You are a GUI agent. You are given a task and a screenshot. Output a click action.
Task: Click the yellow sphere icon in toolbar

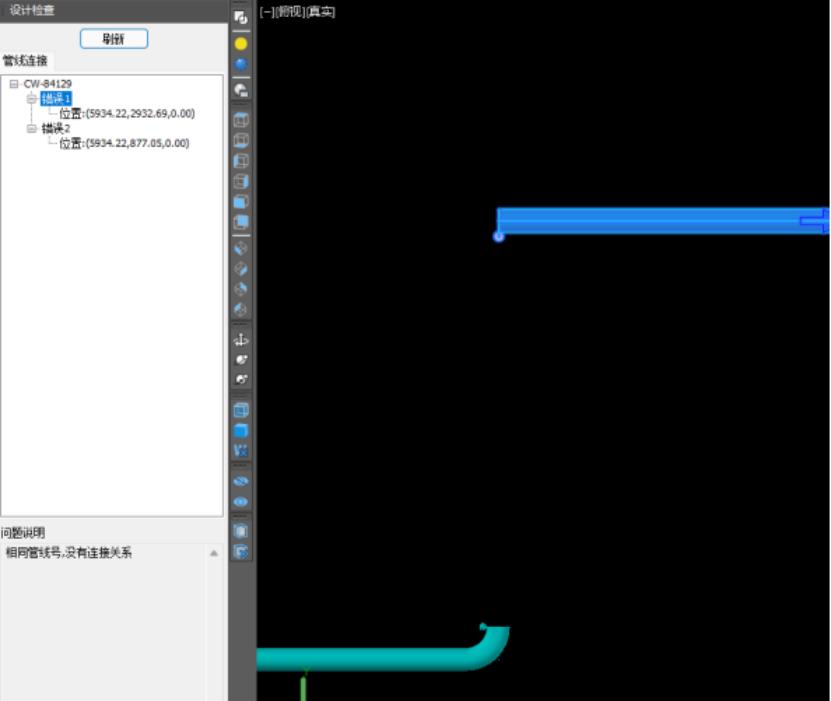241,44
